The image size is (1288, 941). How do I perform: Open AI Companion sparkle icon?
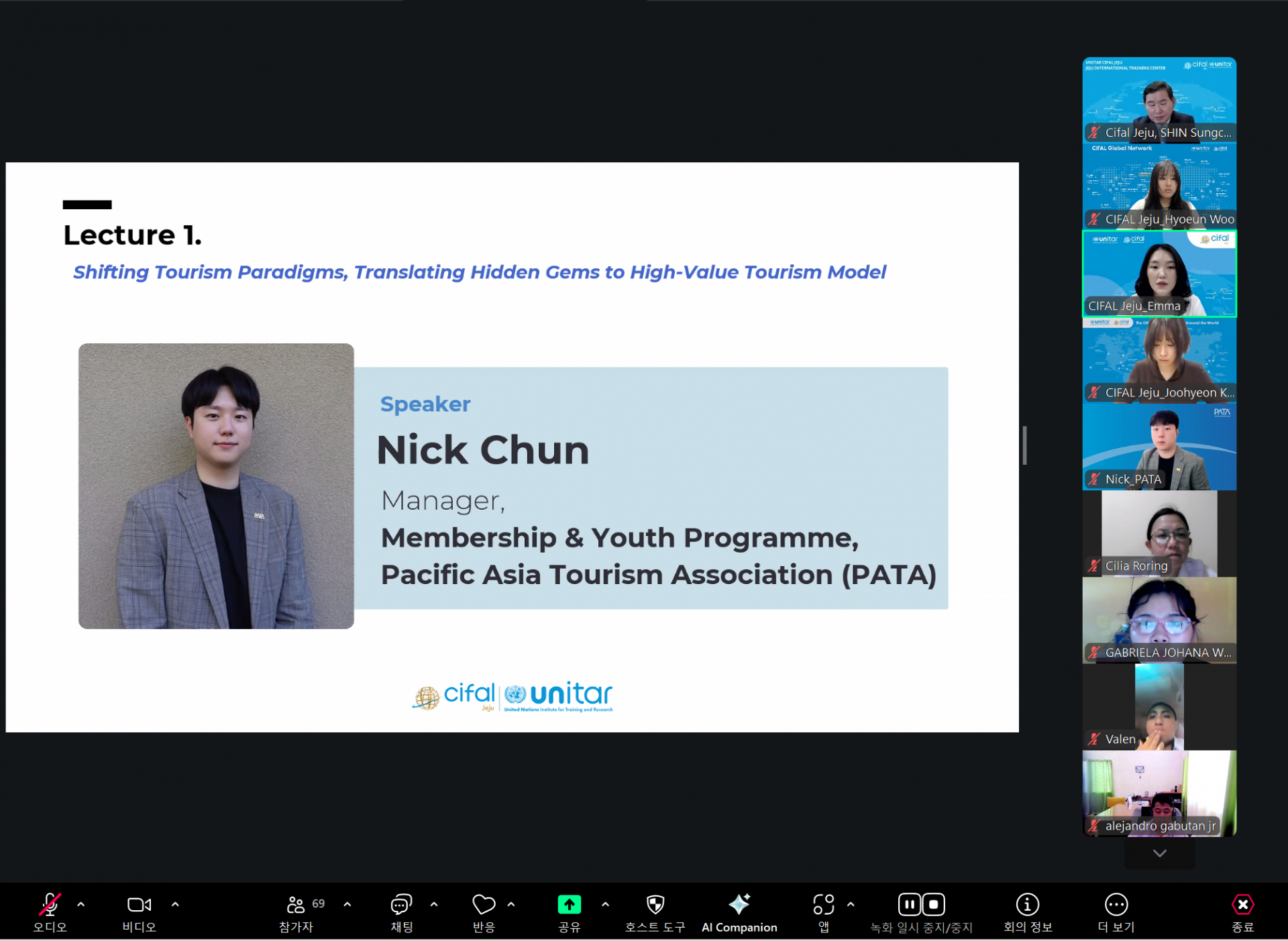[739, 904]
